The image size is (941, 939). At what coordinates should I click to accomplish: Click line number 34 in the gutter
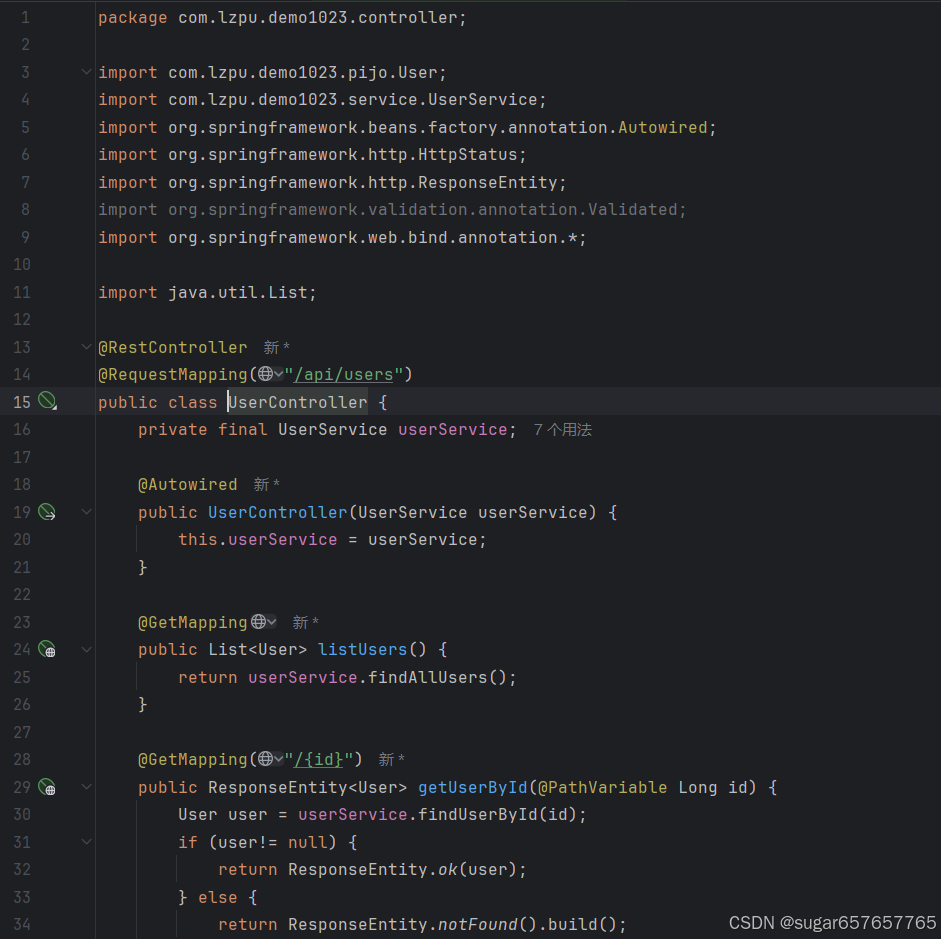click(x=22, y=924)
